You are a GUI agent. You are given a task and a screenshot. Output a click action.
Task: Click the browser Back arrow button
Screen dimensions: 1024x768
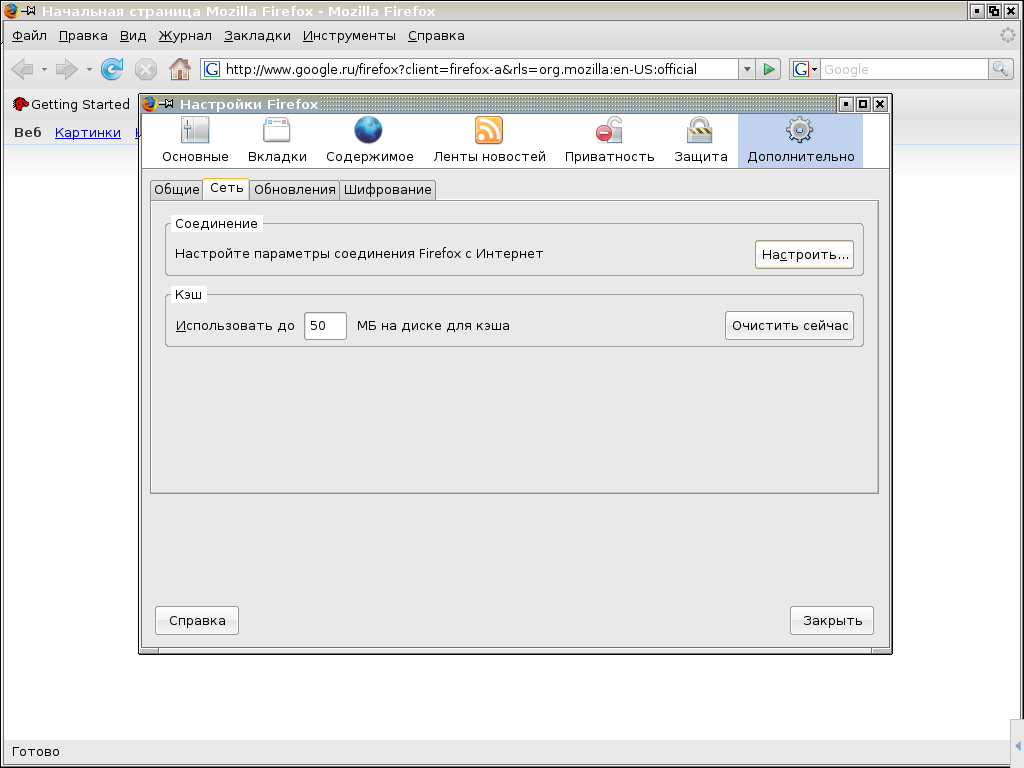(x=22, y=69)
